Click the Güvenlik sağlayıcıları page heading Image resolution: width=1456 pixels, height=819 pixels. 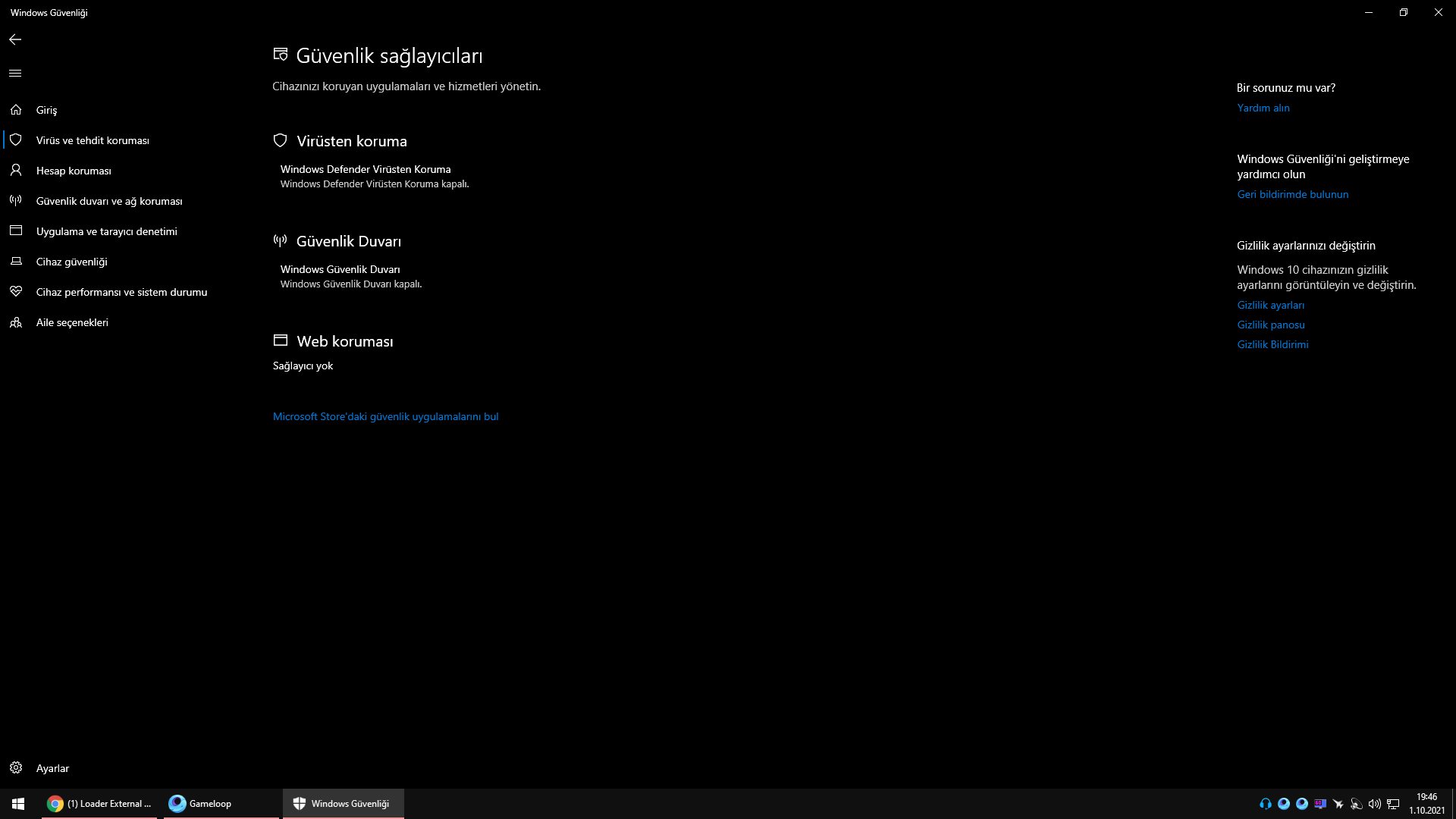coord(389,55)
